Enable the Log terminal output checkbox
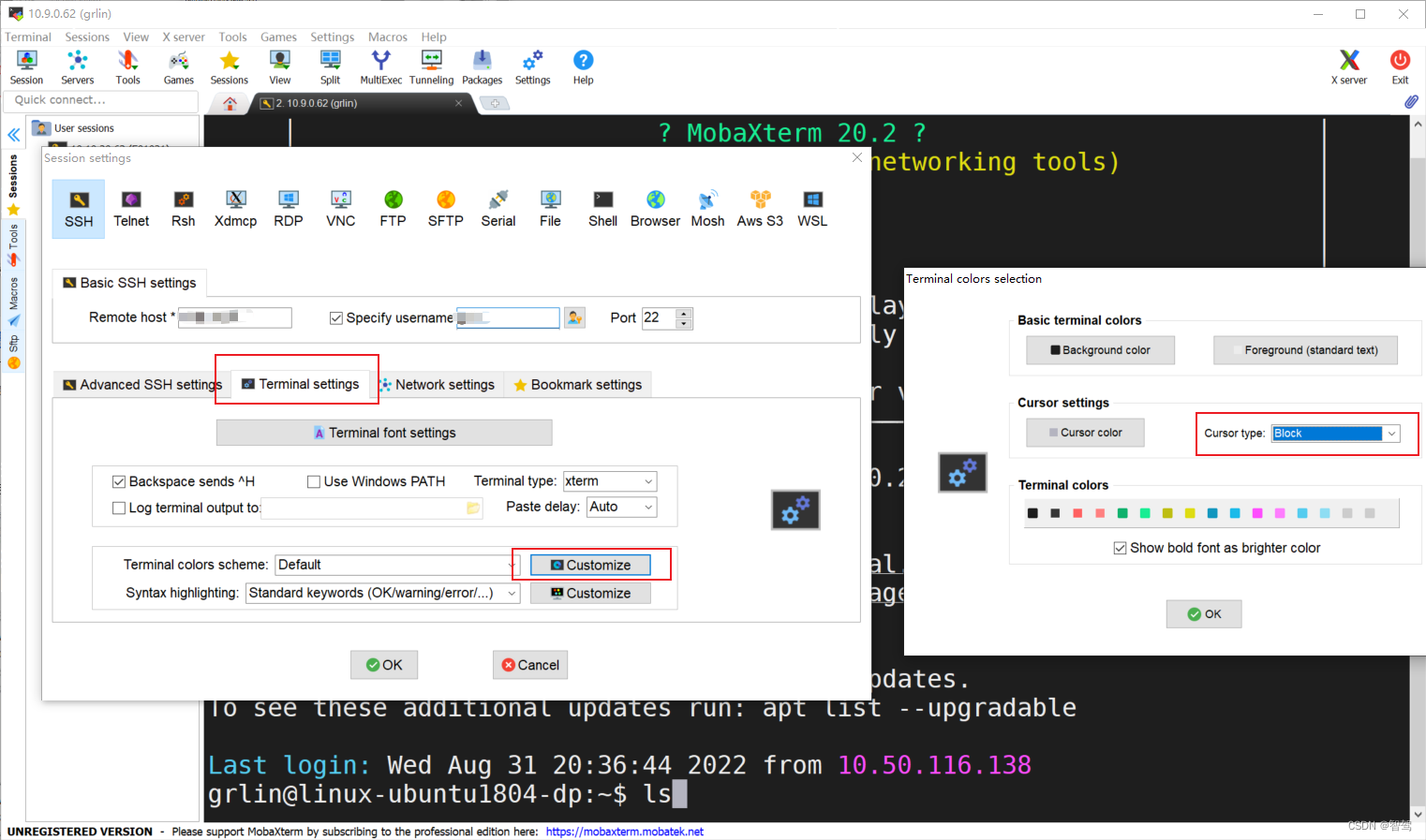The image size is (1426, 840). pyautogui.click(x=119, y=508)
